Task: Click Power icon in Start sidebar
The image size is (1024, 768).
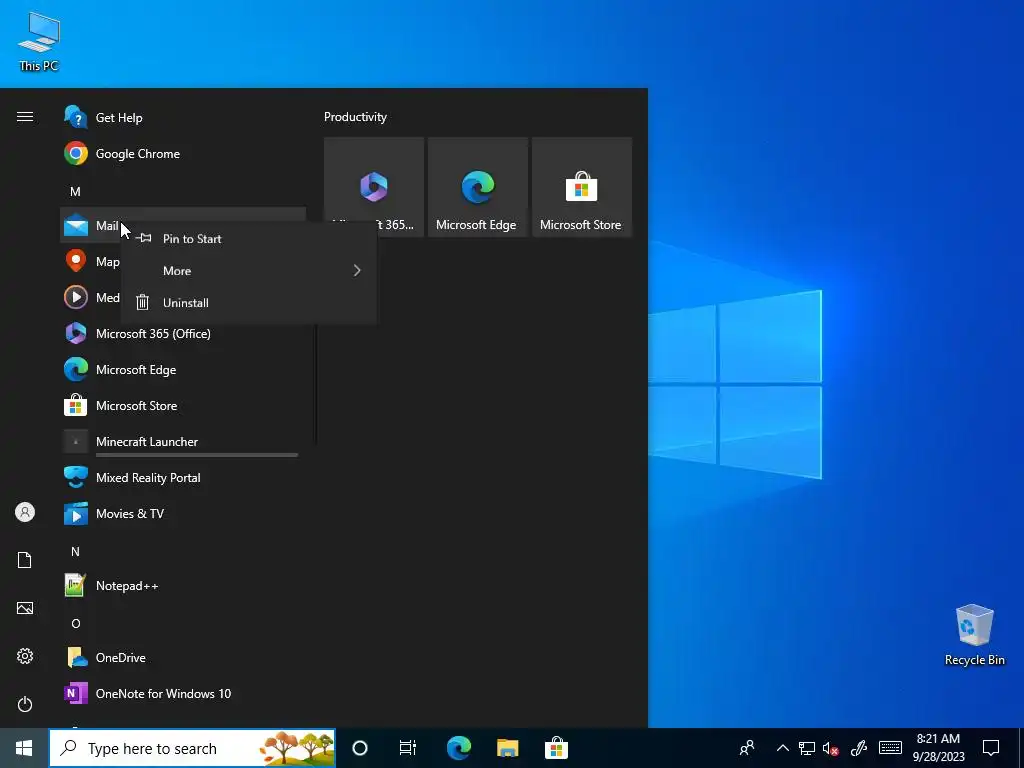Action: point(25,704)
